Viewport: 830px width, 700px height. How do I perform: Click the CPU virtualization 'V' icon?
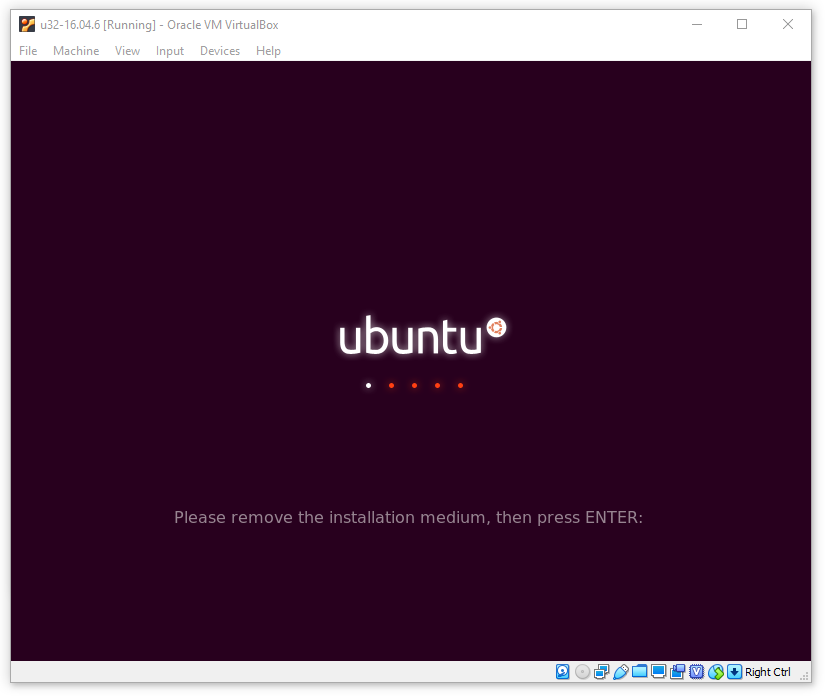tap(696, 672)
